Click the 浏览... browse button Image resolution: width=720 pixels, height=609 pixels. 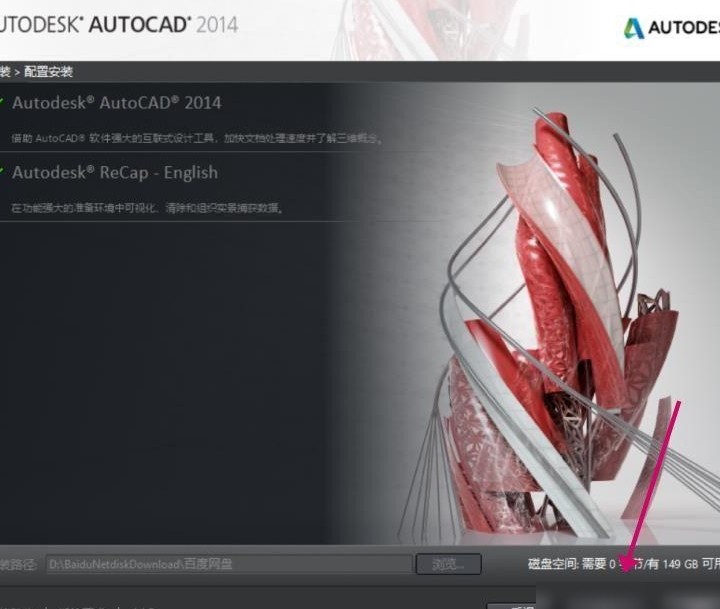tap(448, 564)
